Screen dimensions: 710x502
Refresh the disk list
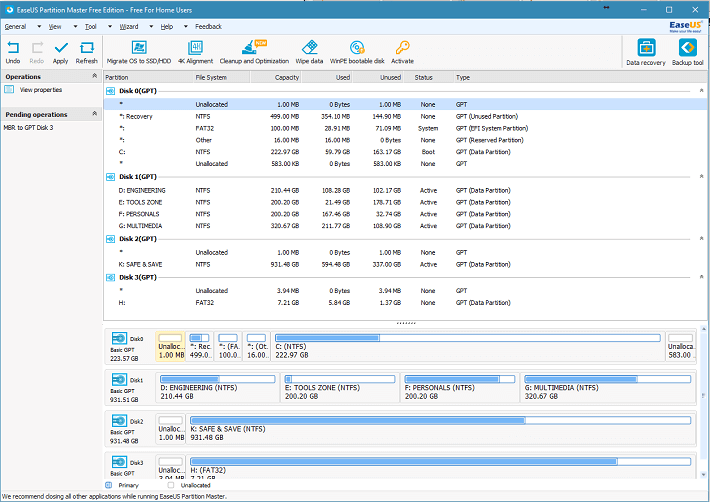coord(86,48)
